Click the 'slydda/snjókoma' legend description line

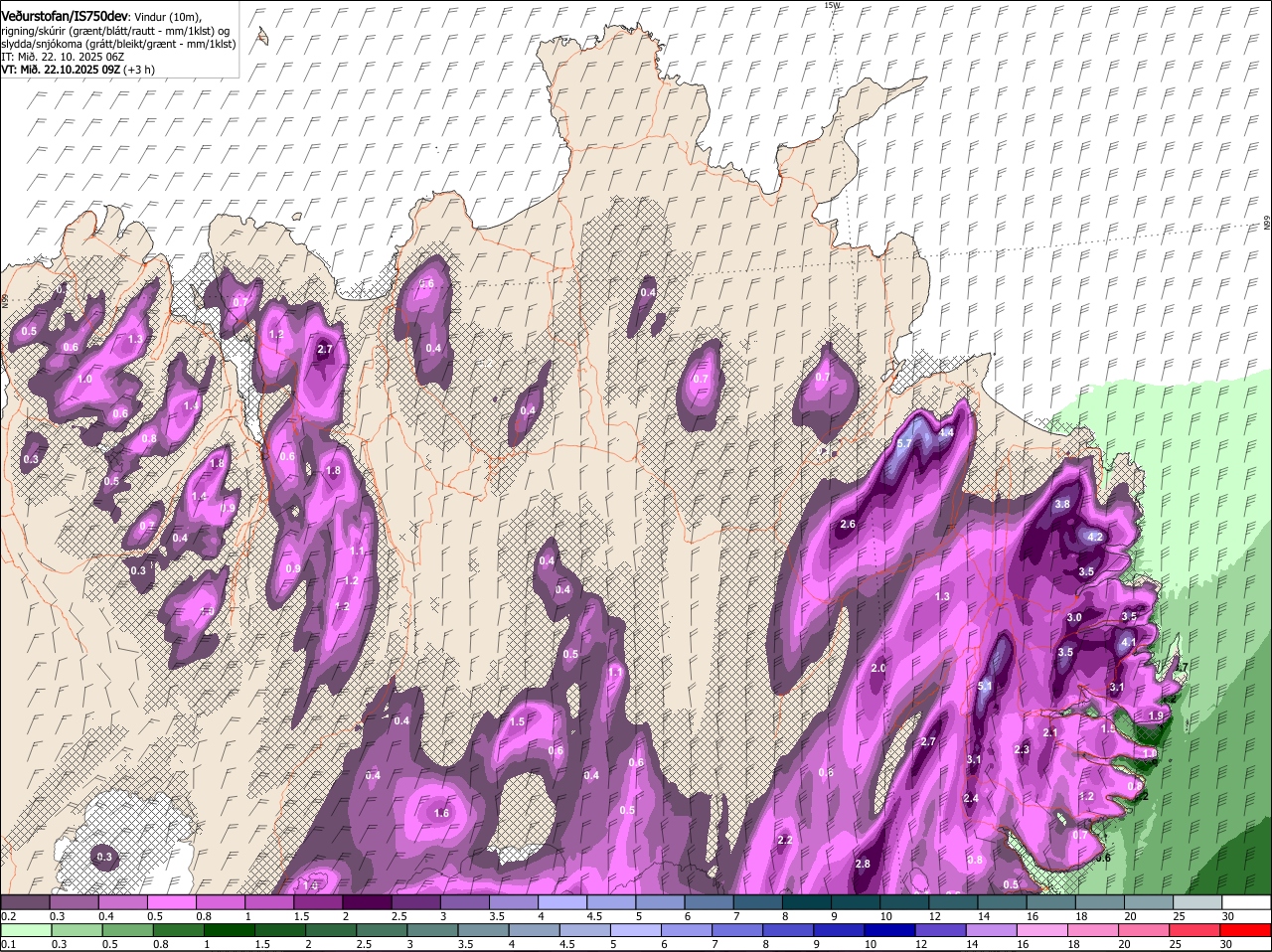118,44
